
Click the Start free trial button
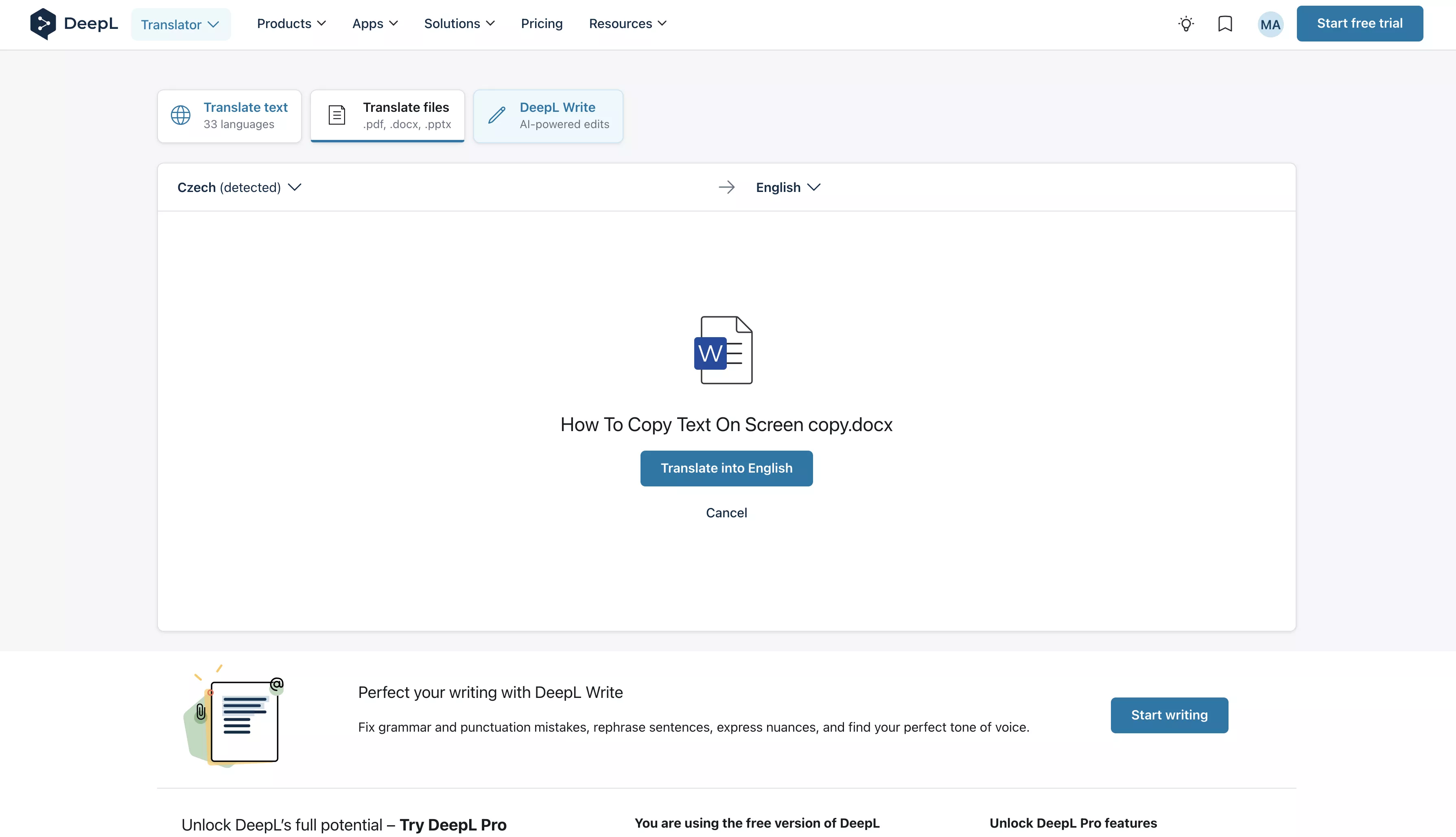pyautogui.click(x=1360, y=24)
